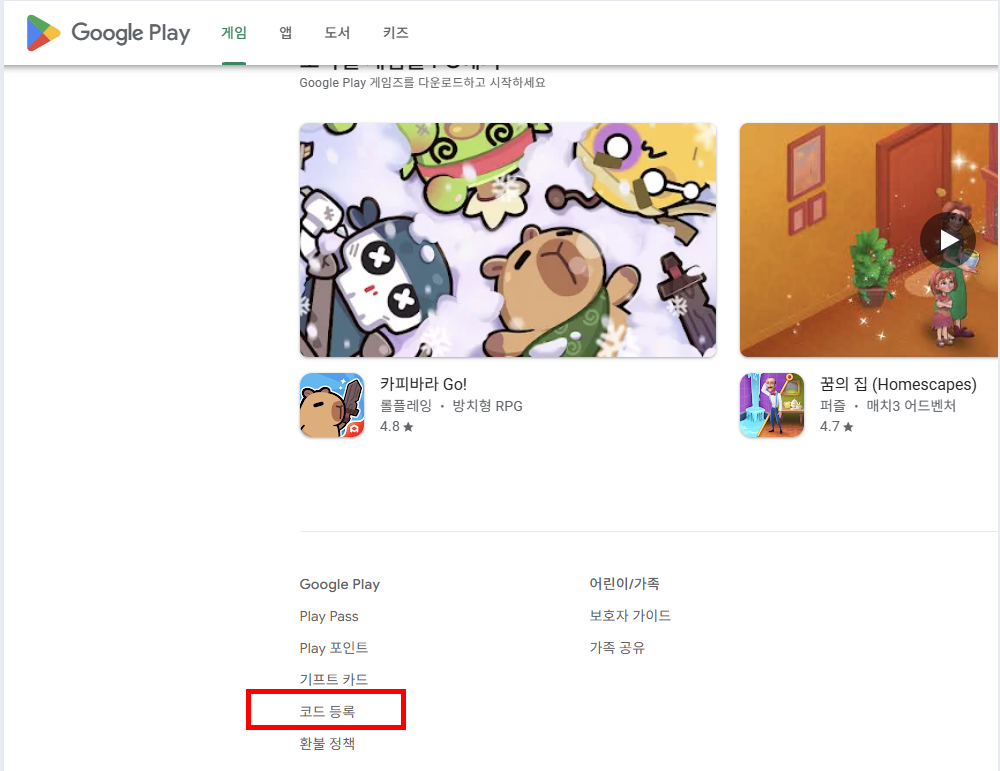Switch to the 키즈 tab
The width and height of the screenshot is (1000, 771).
click(395, 33)
